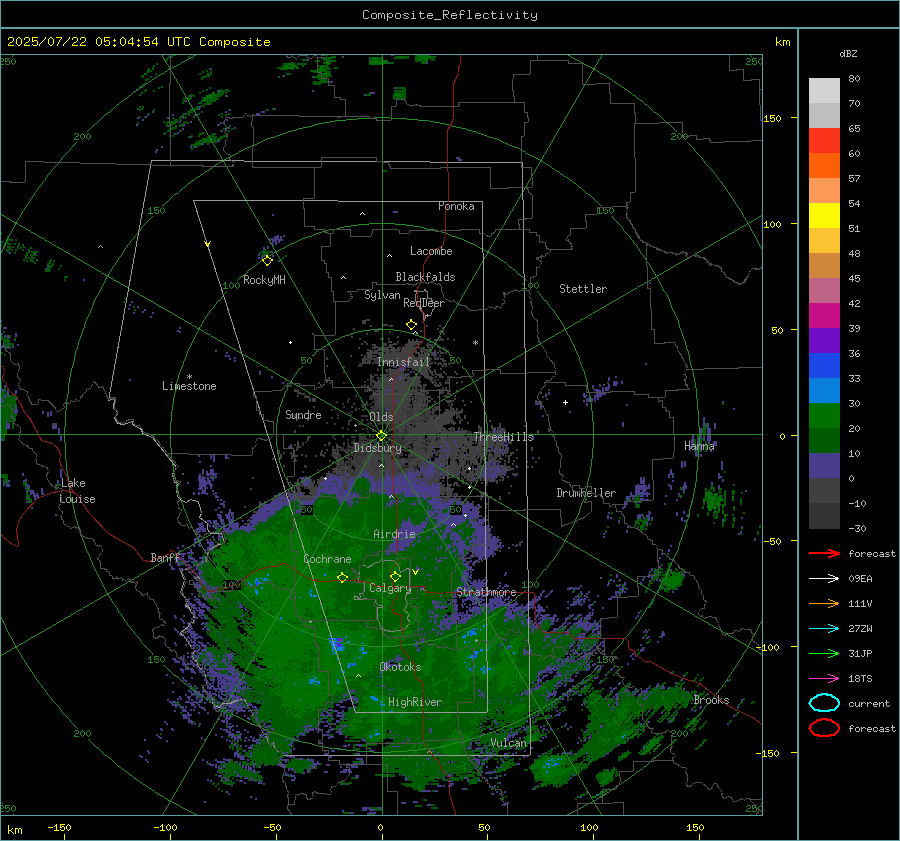900x841 pixels.
Task: Click the red forecast arrow in legend
Action: [824, 553]
